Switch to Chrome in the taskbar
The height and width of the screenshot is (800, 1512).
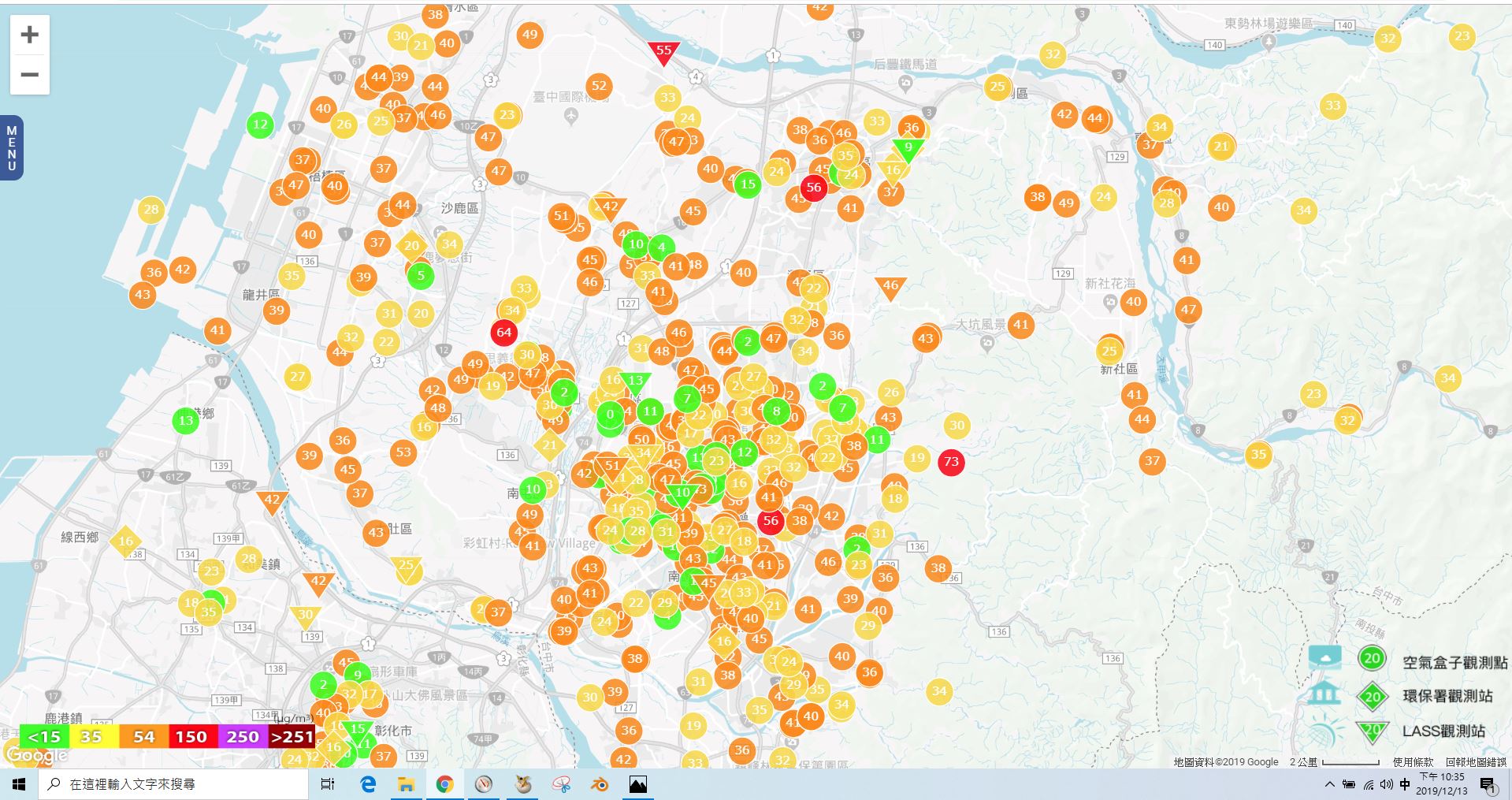(444, 784)
